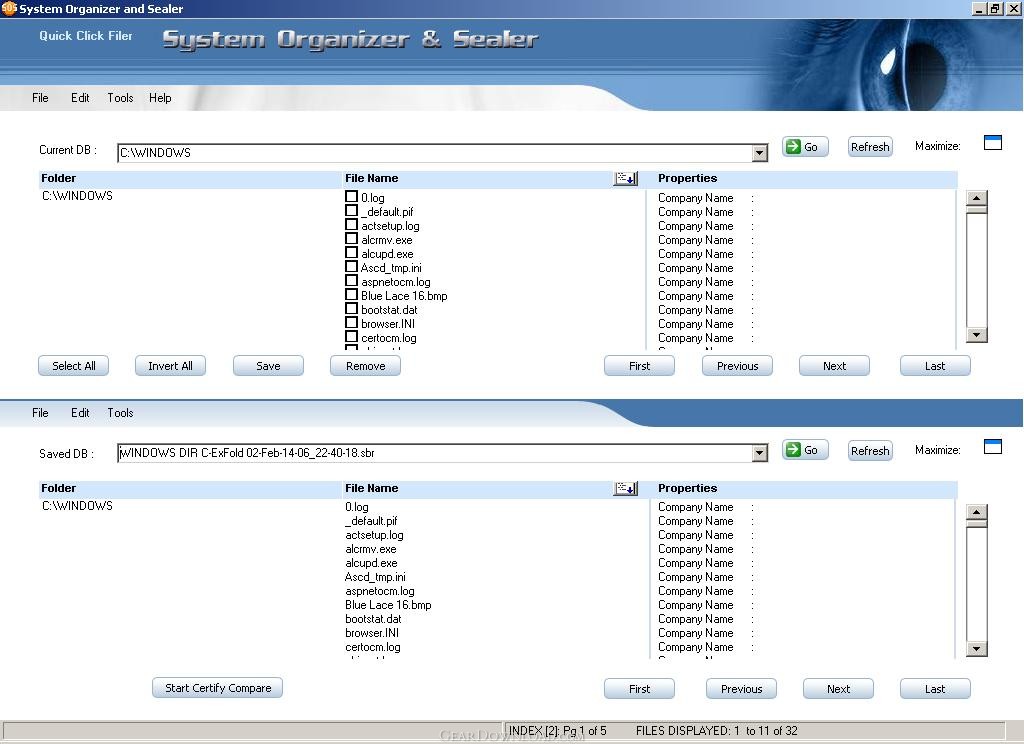Image resolution: width=1024 pixels, height=744 pixels.
Task: Click the Maximize icon for Current DB panel
Action: 992,142
